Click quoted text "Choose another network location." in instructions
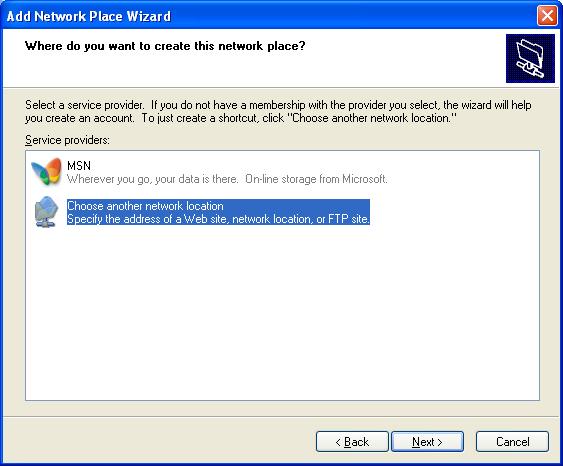 click(x=372, y=118)
